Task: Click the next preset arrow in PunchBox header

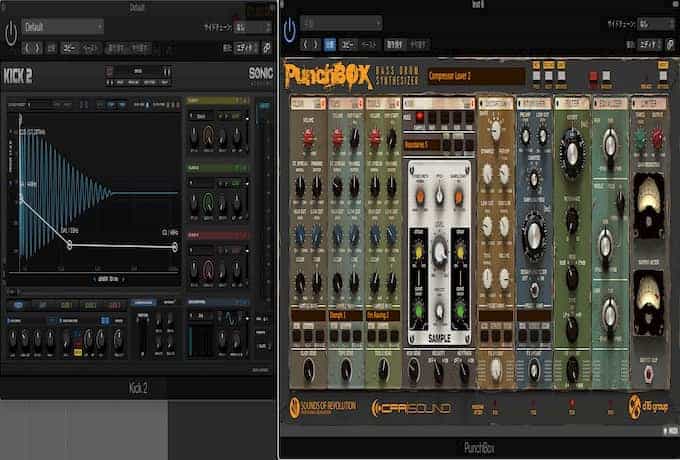Action: tap(316, 44)
